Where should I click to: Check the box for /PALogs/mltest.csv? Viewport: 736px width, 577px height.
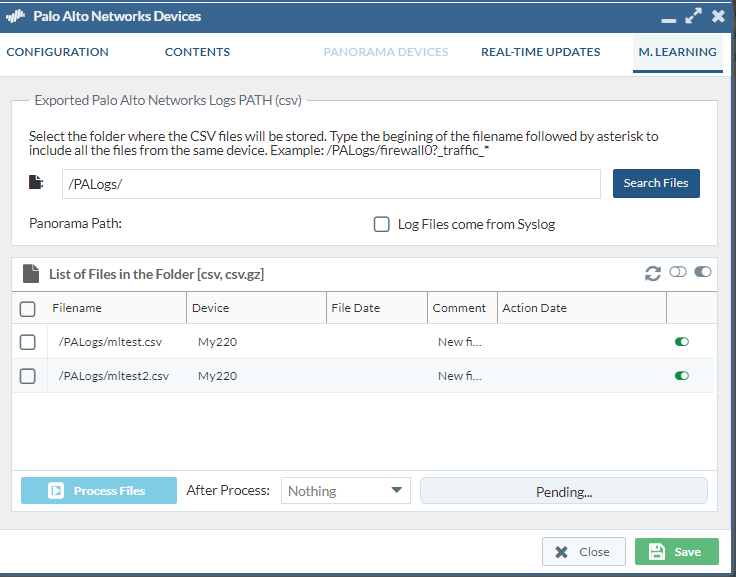[28, 342]
